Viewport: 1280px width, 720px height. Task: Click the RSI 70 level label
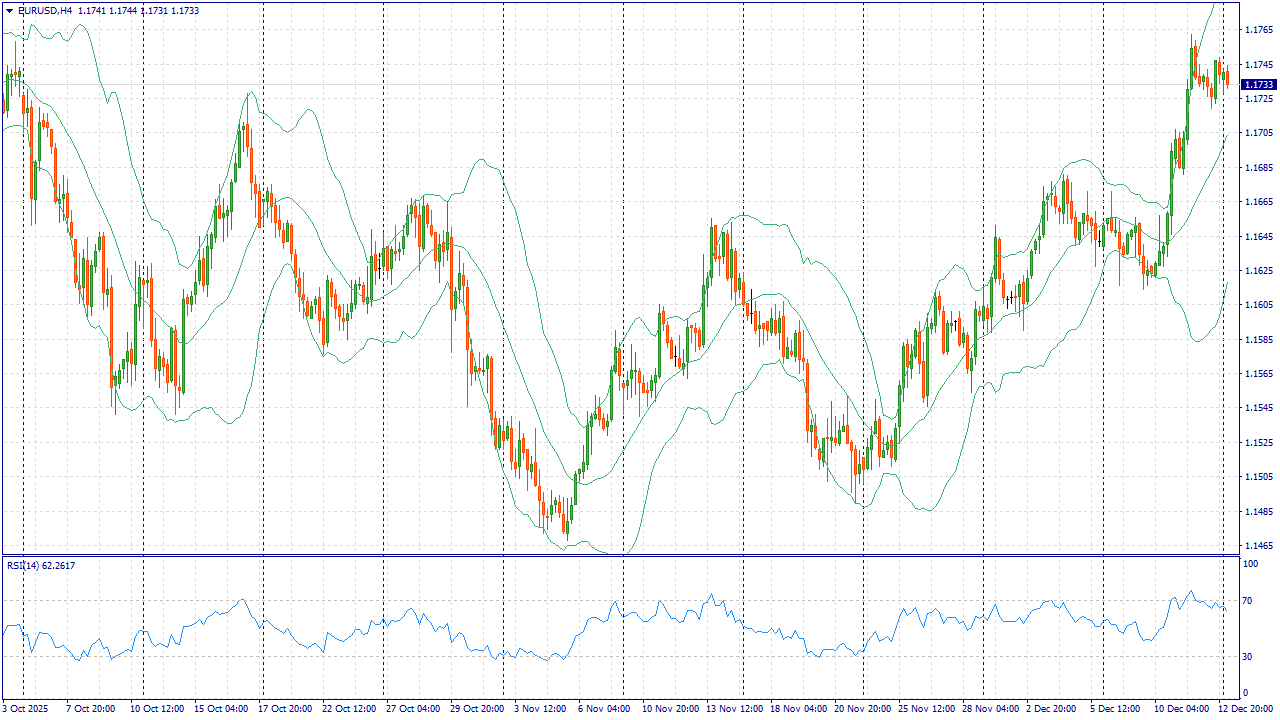pos(1247,601)
